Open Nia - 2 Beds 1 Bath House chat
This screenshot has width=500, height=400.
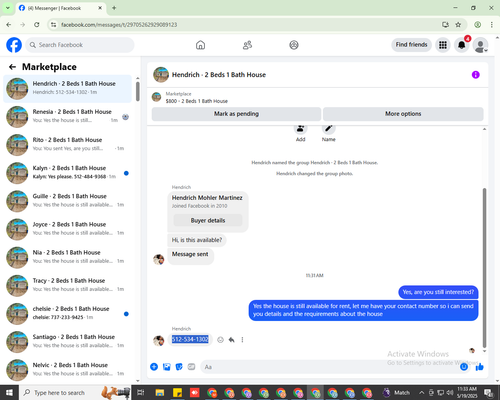pyautogui.click(x=68, y=258)
